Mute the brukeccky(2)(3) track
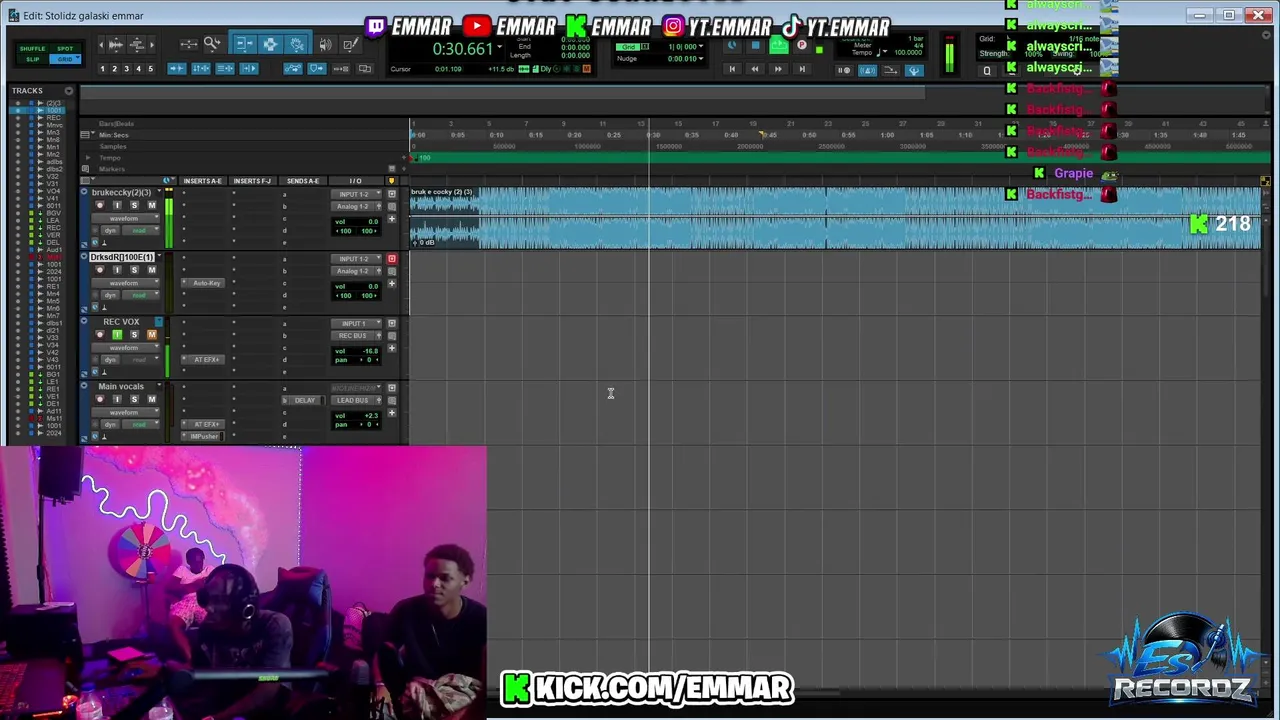This screenshot has height=720, width=1280. point(152,205)
